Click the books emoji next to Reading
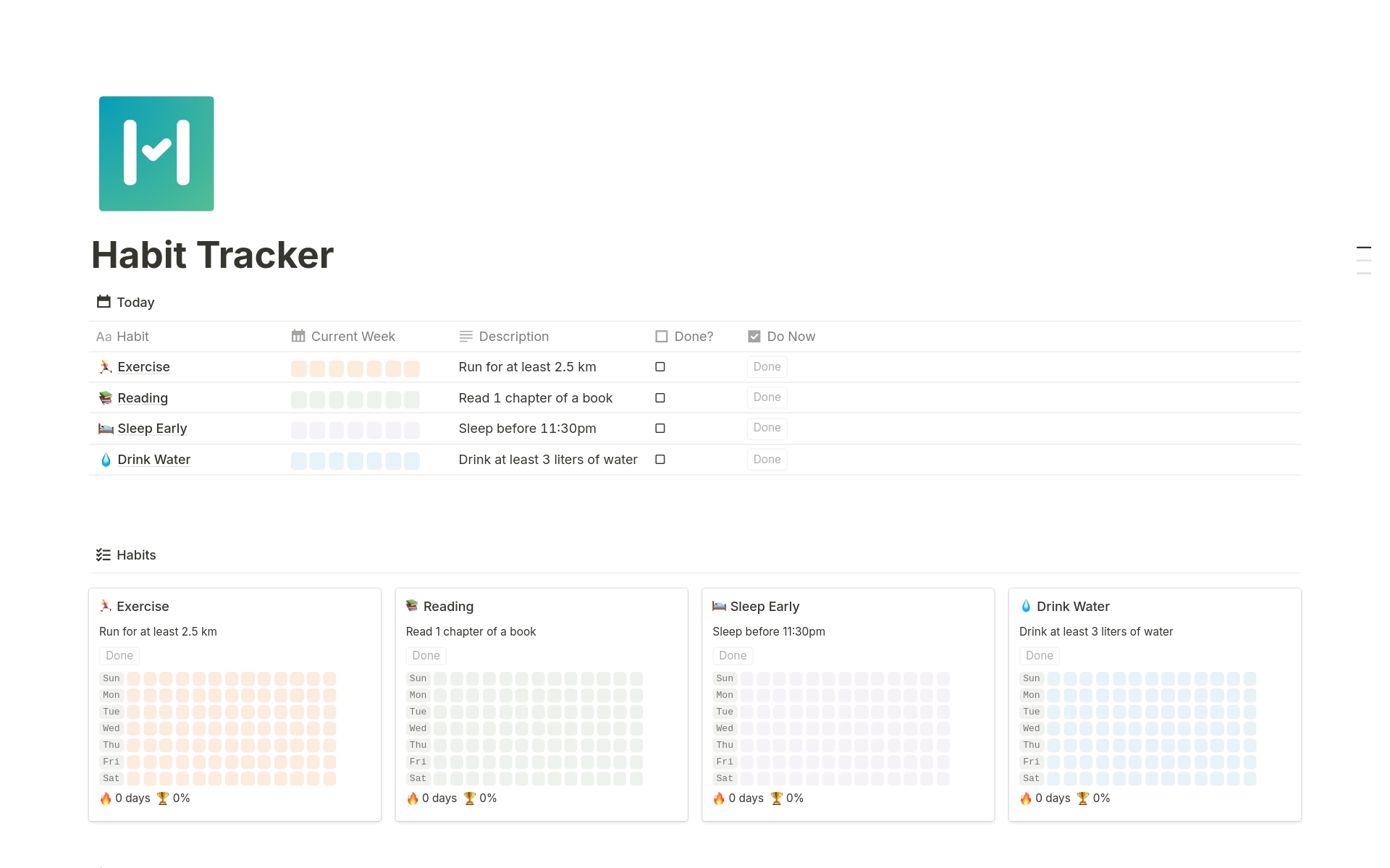1390x868 pixels. [106, 397]
